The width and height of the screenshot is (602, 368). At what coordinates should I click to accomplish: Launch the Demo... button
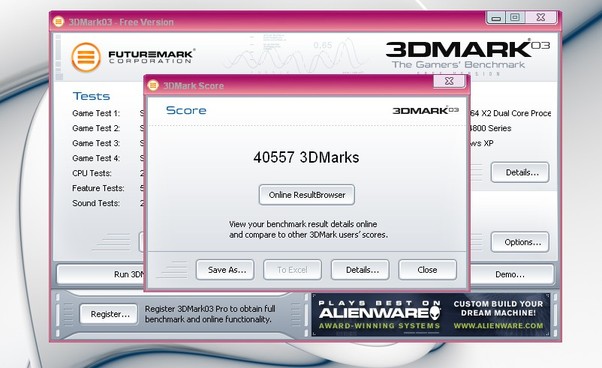click(x=510, y=274)
